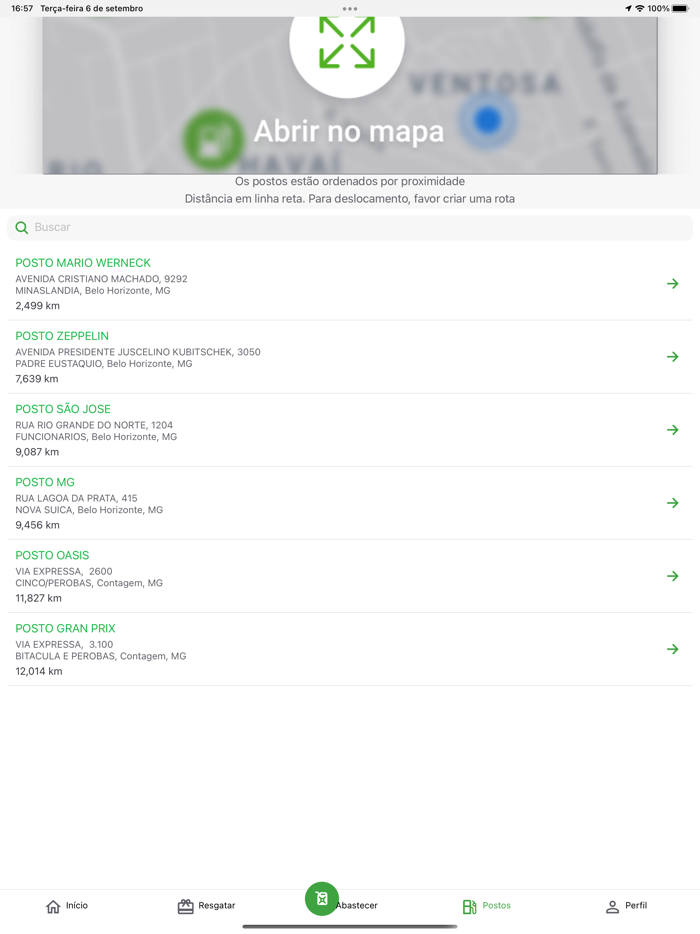This screenshot has width=700, height=934.
Task: Tap the location services arrow icon
Action: click(x=628, y=8)
